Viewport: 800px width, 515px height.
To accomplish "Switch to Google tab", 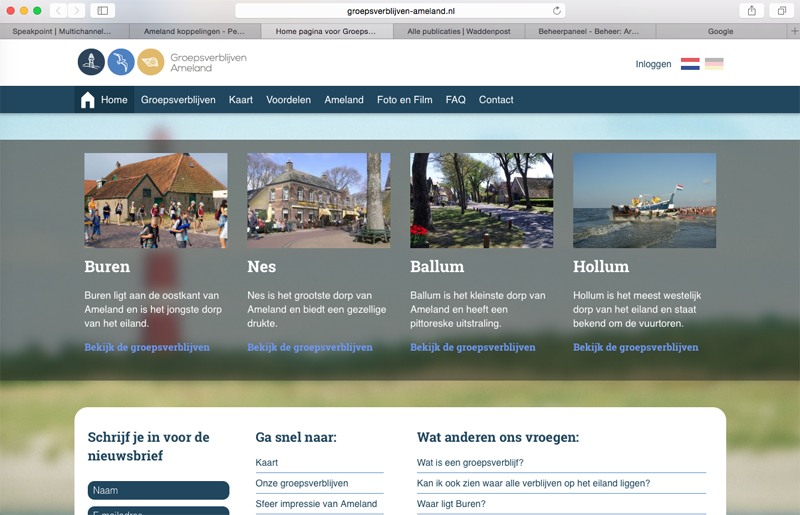I will [x=720, y=31].
